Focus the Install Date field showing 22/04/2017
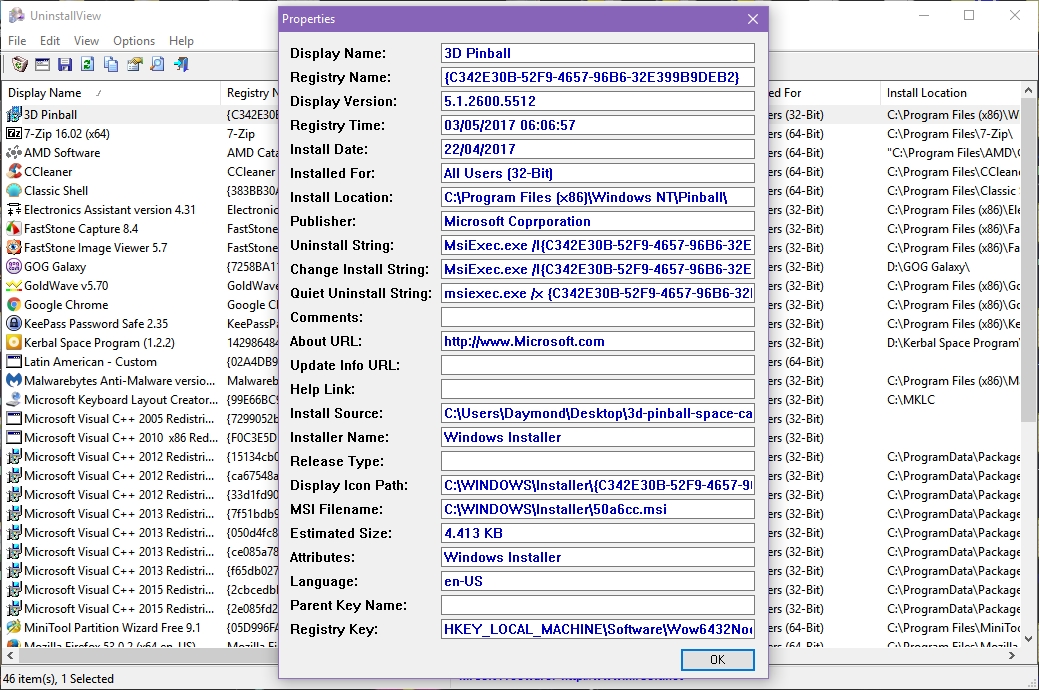The image size is (1039, 690). point(598,149)
